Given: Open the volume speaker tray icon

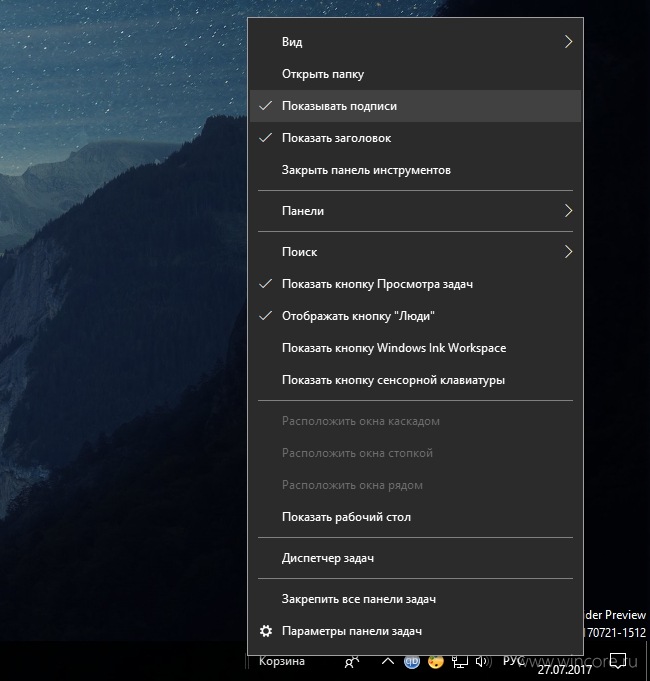Looking at the screenshot, I should click(483, 661).
